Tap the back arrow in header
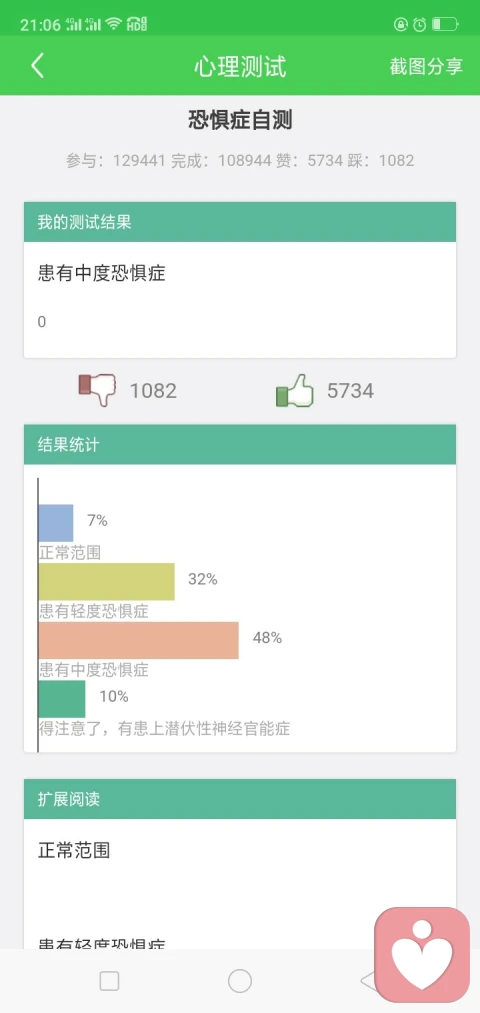Screen dimensions: 480x1013 pos(37,67)
